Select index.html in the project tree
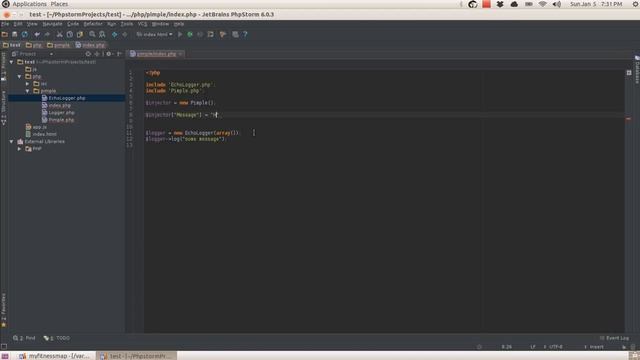 pos(41,134)
